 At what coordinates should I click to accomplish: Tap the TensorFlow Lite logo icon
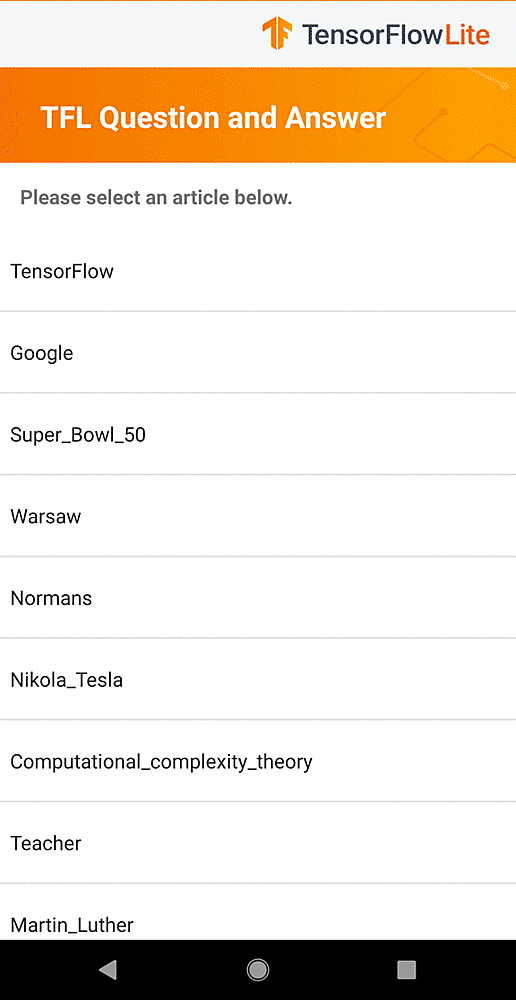277,33
